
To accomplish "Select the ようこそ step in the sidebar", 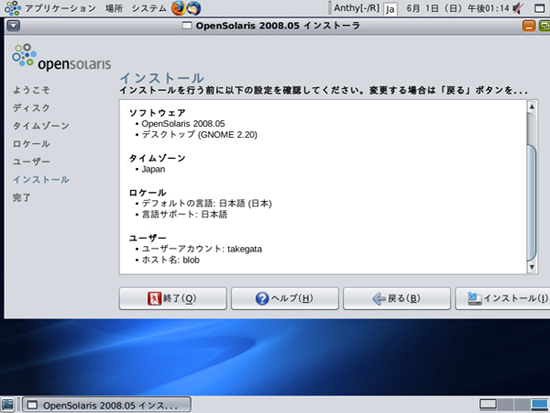I will click(x=31, y=90).
